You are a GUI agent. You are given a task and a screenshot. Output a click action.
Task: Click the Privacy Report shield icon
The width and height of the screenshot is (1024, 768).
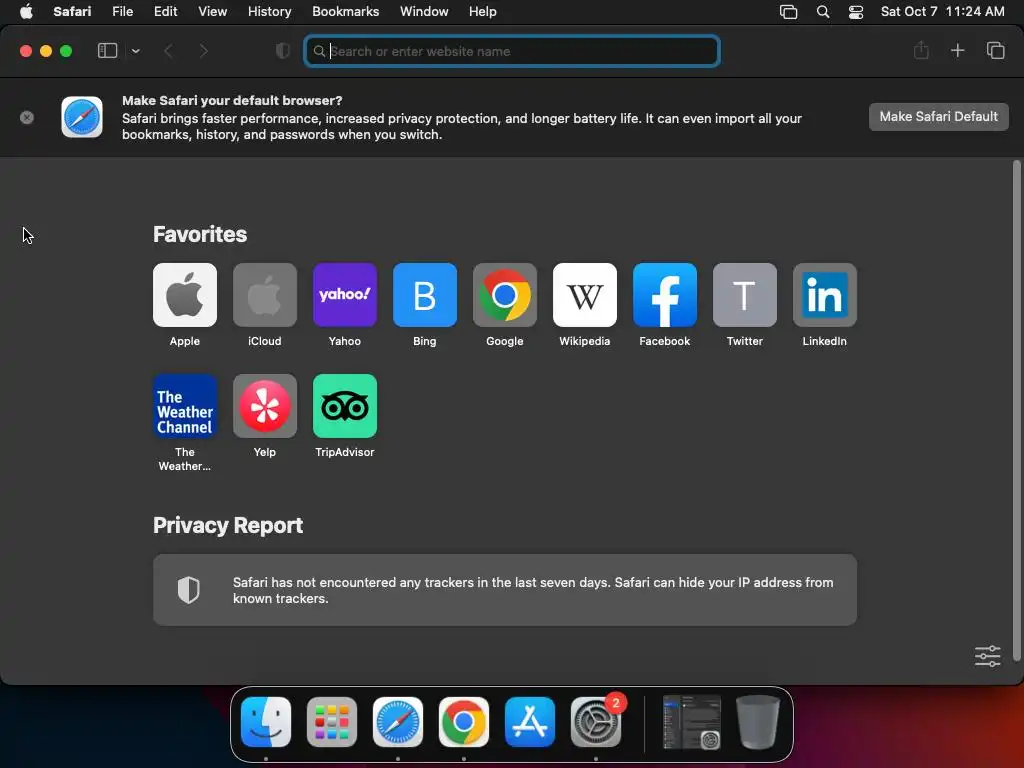[x=189, y=590]
